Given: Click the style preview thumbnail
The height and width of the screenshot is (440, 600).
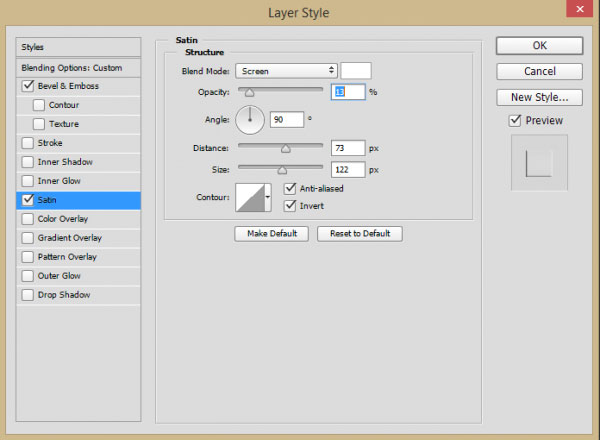Looking at the screenshot, I should tap(540, 163).
